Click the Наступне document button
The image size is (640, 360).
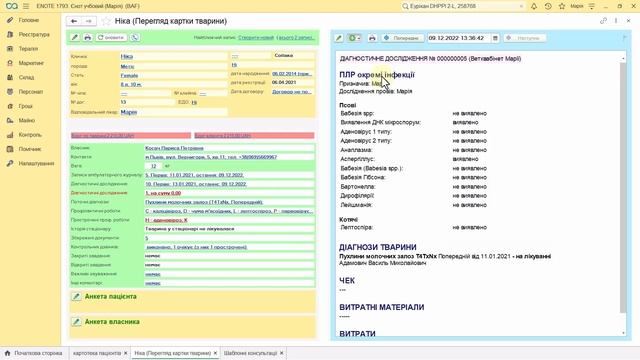pos(524,38)
